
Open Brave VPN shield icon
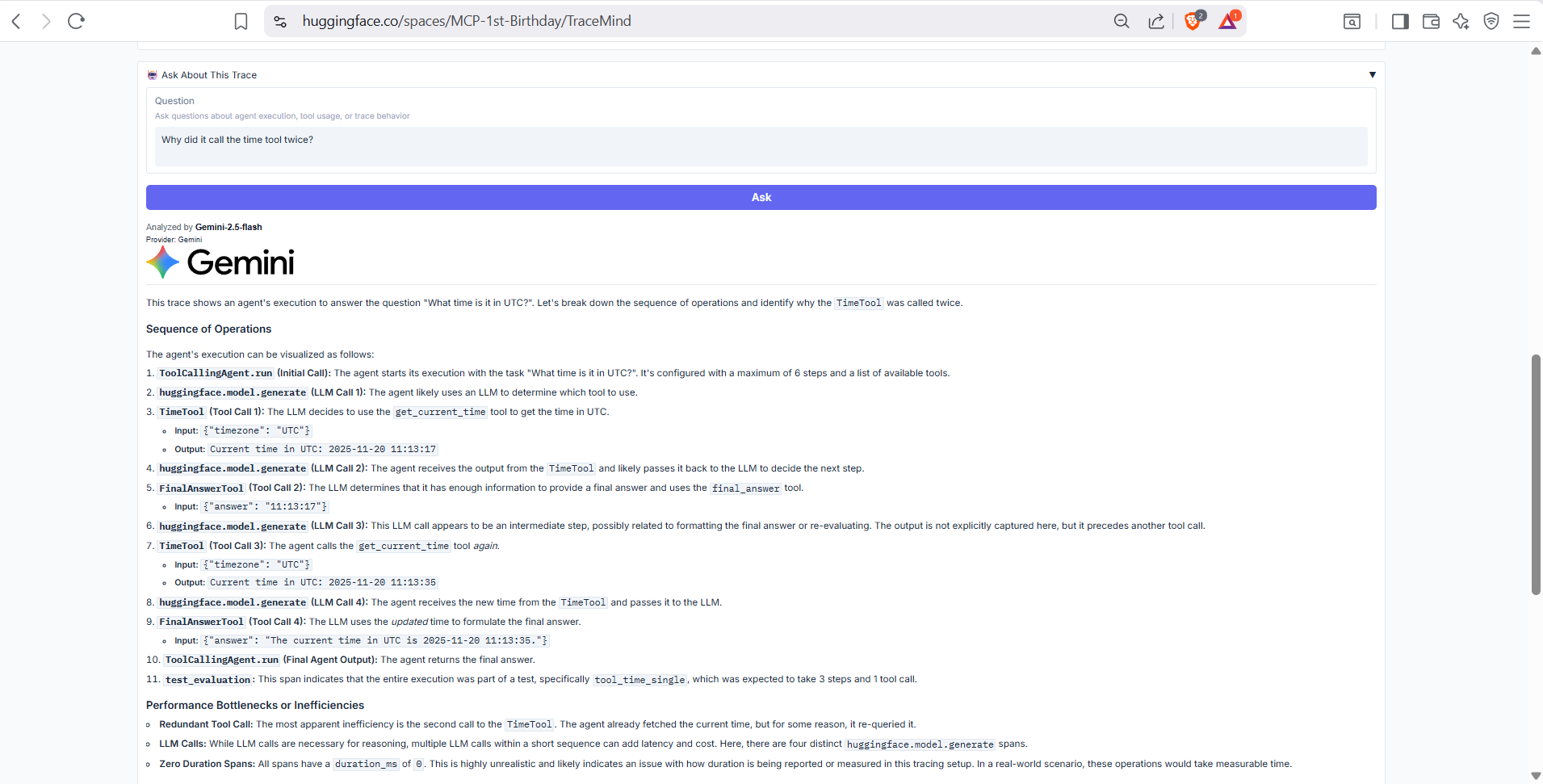[x=1491, y=22]
